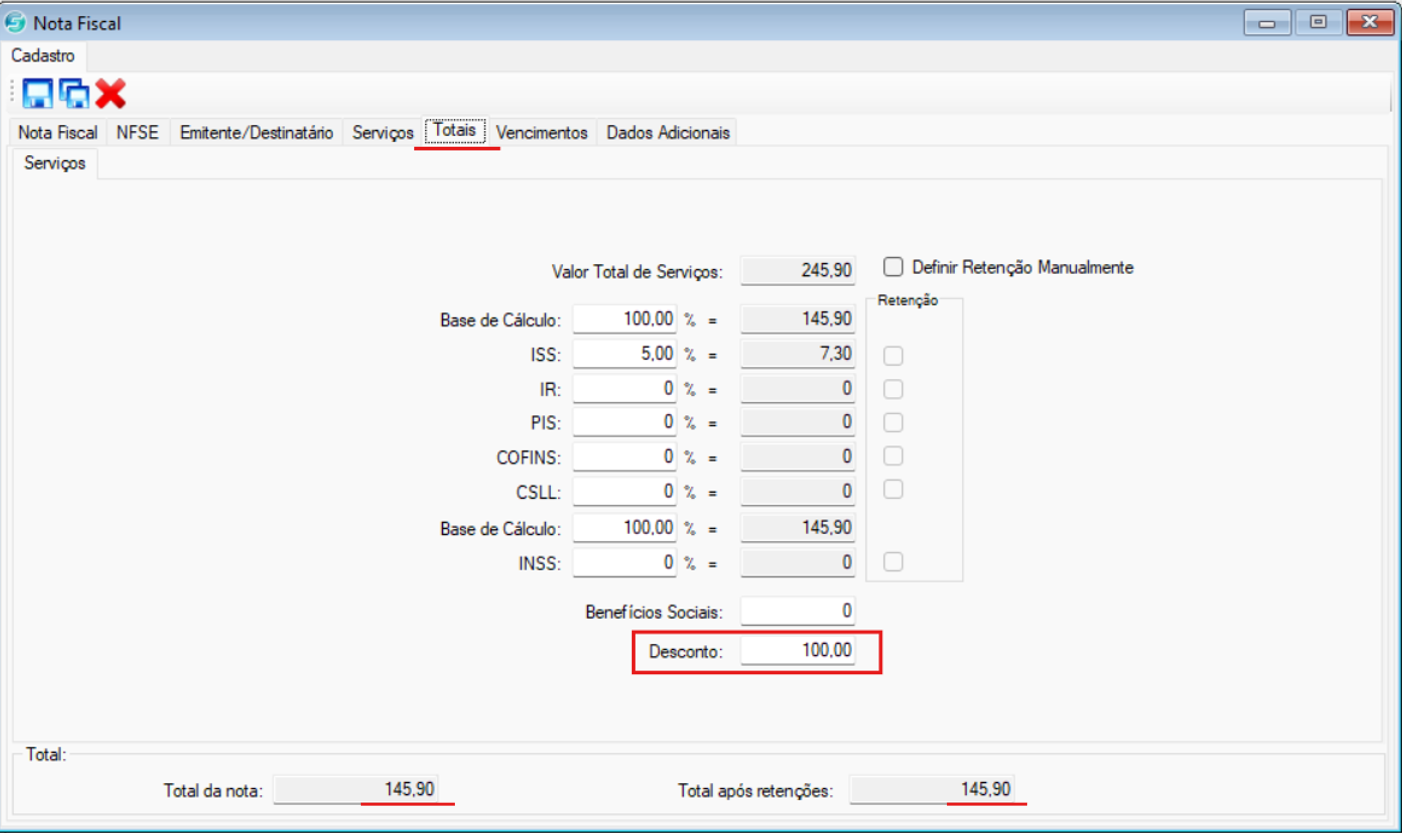Viewport: 1402px width, 833px height.
Task: Click the INSS percentage input field
Action: [625, 563]
